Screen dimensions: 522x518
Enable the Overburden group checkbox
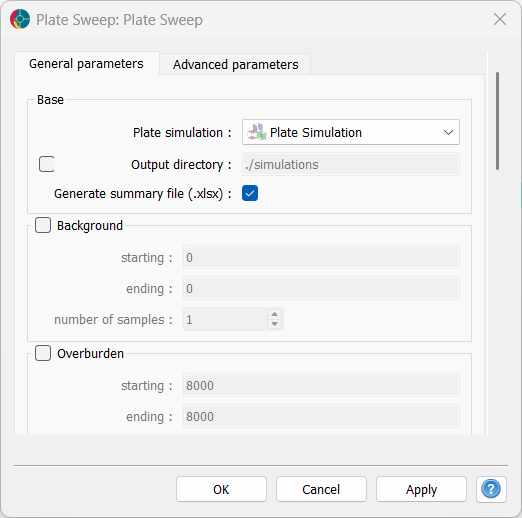(43, 353)
